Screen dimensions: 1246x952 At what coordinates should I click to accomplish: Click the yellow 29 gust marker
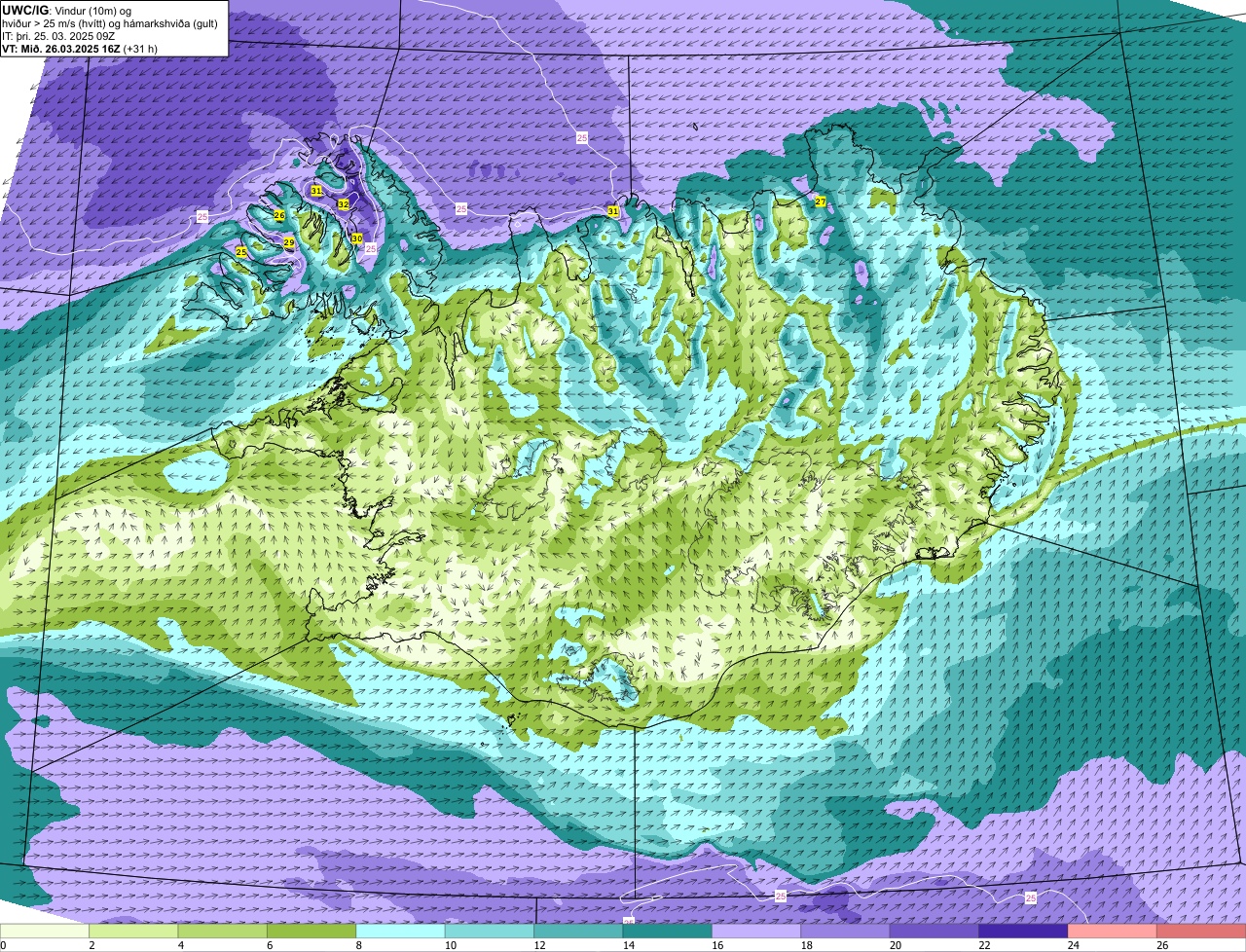tap(289, 242)
